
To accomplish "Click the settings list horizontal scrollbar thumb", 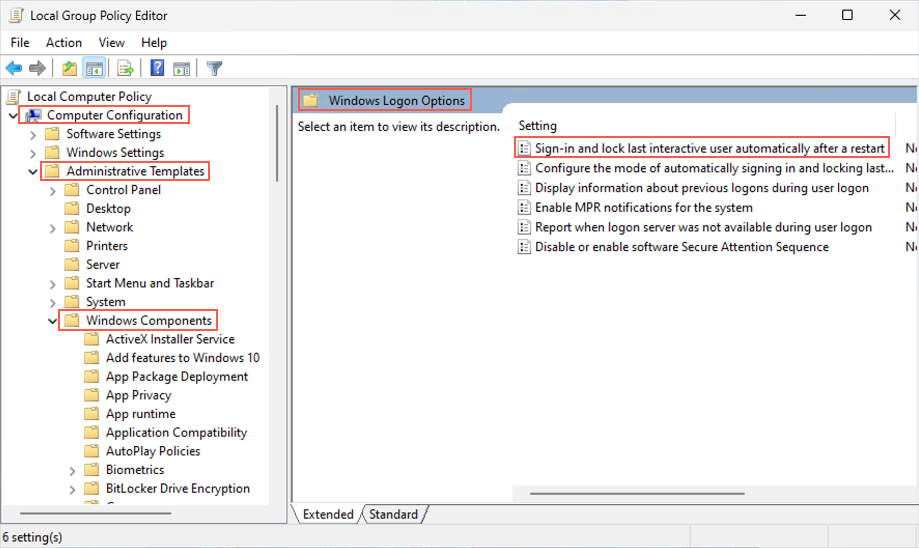I will point(637,493).
